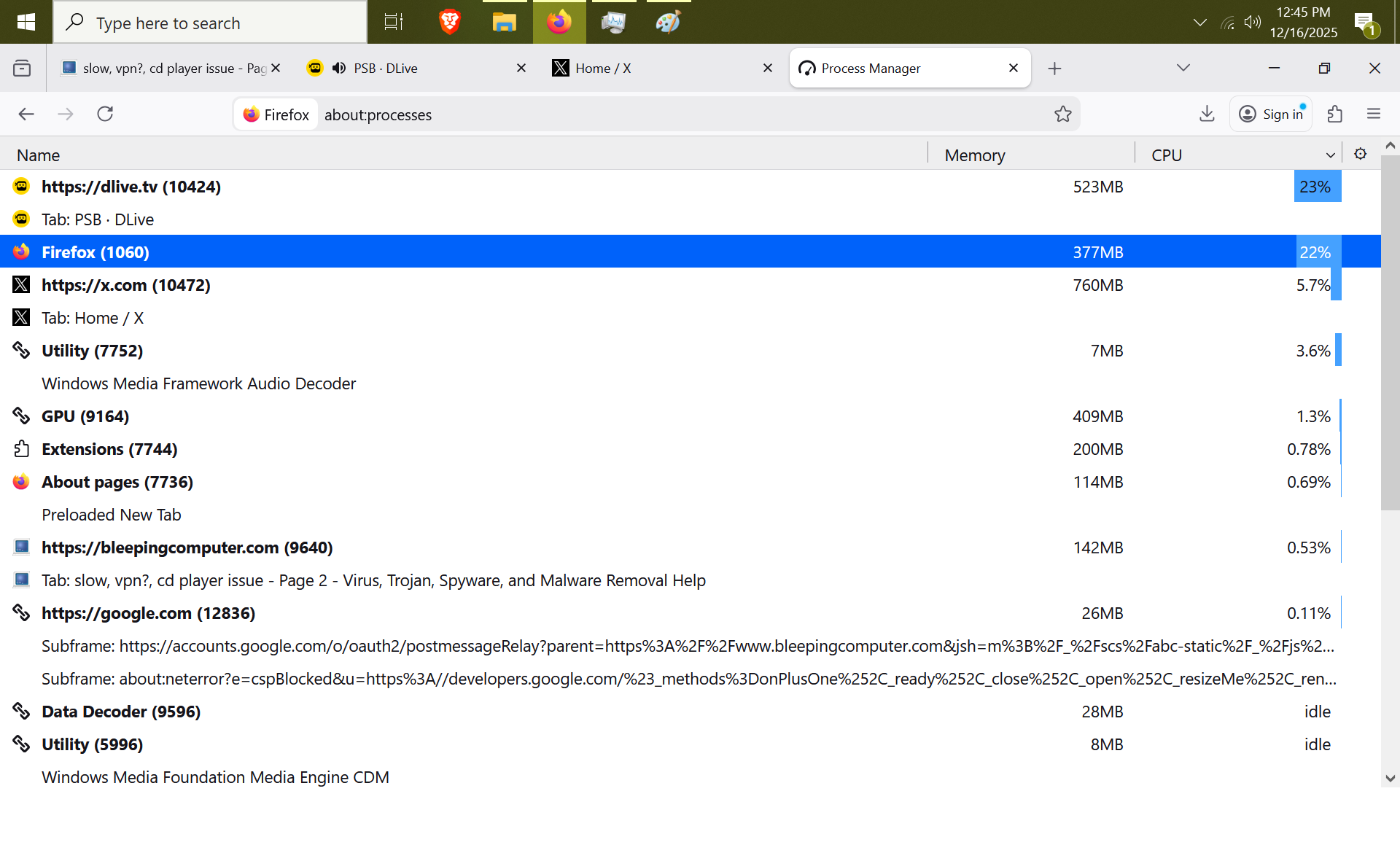Open a new browser tab
The height and width of the screenshot is (861, 1400).
point(1054,69)
